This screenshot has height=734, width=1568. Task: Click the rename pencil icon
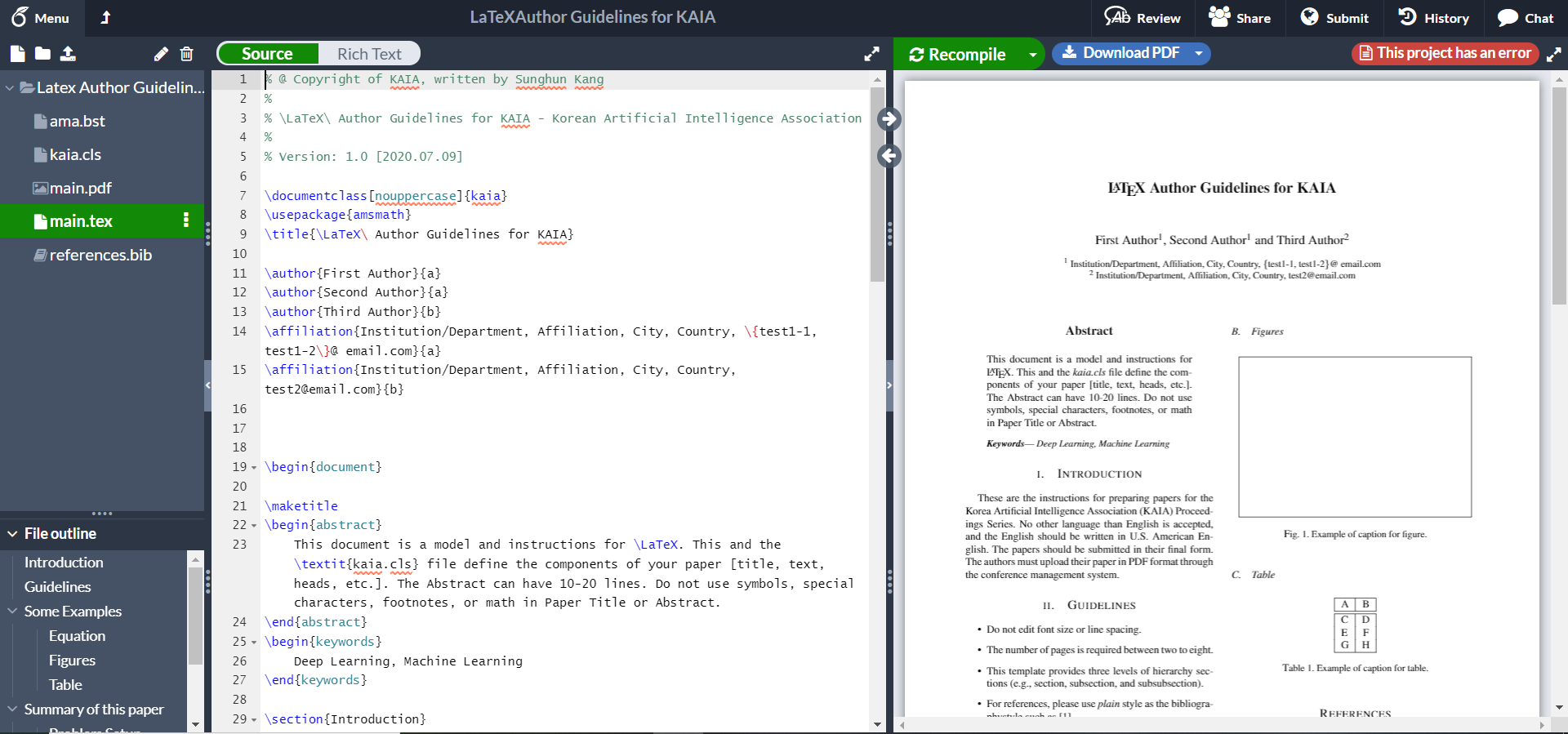[x=161, y=54]
